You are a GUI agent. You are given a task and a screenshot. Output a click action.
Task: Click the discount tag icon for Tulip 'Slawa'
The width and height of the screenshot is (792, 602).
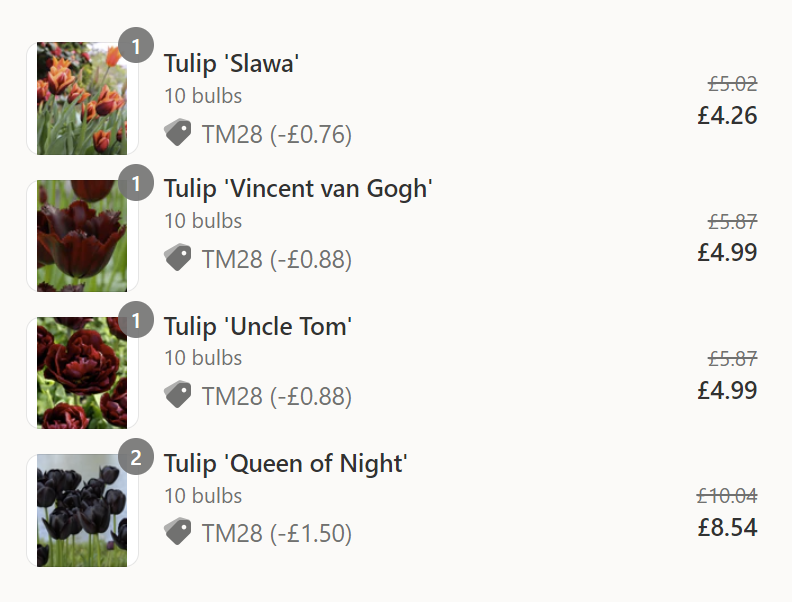pyautogui.click(x=178, y=133)
